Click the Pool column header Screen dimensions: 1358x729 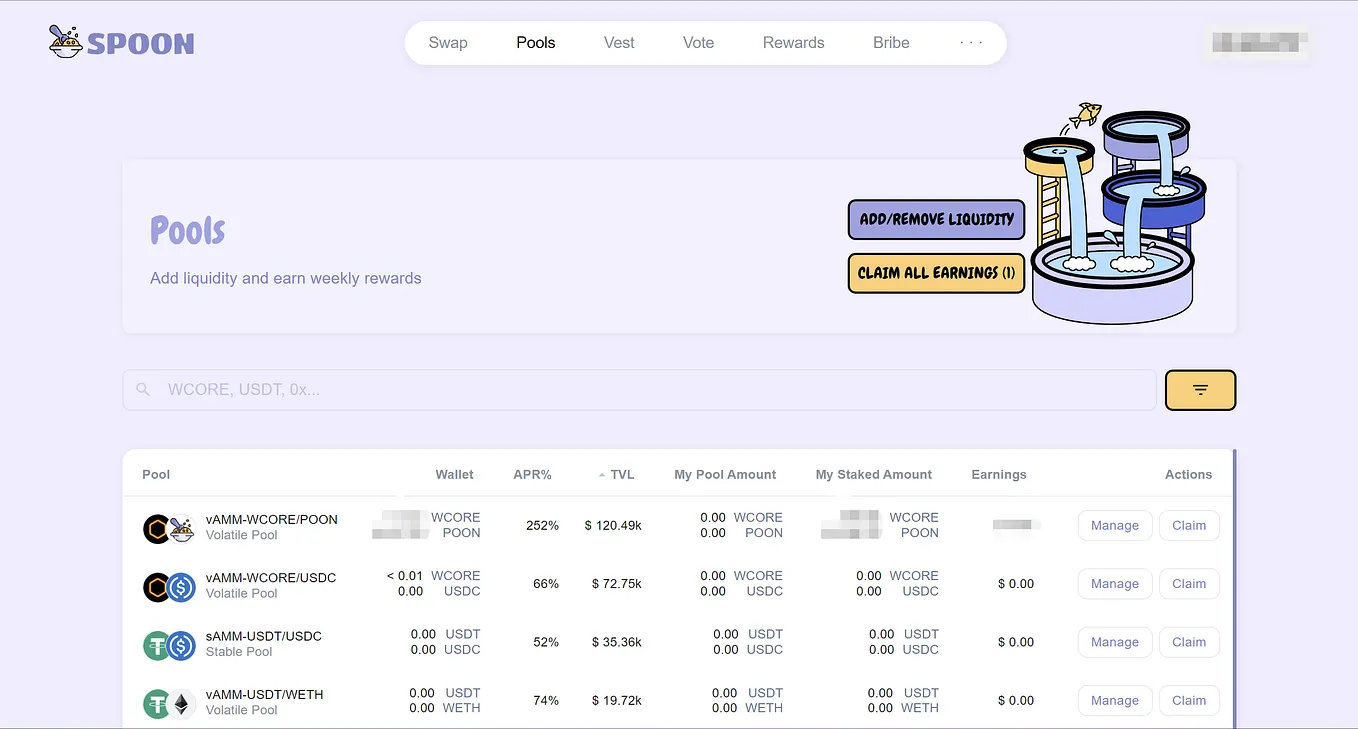[x=156, y=475]
